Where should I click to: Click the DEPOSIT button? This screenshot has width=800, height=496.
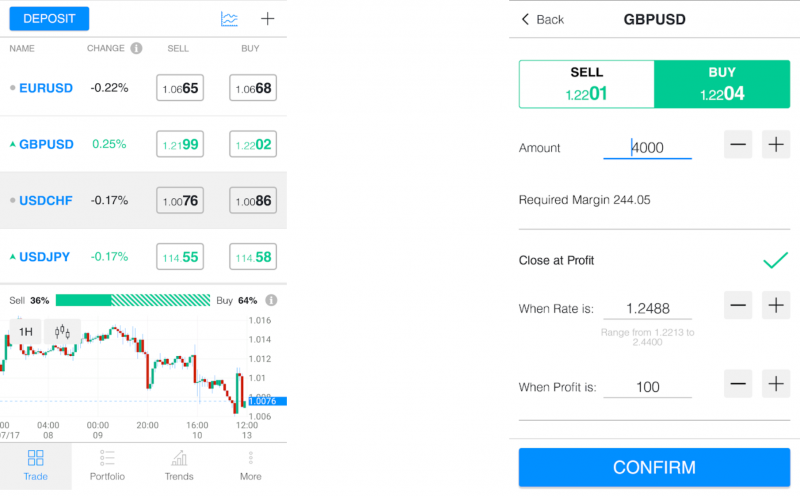pyautogui.click(x=49, y=19)
